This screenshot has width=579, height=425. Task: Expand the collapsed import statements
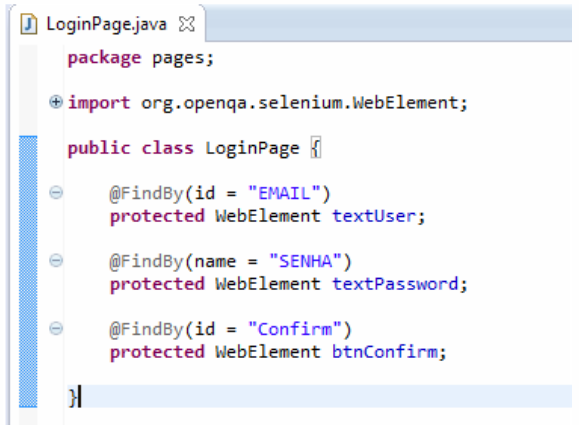click(x=56, y=102)
